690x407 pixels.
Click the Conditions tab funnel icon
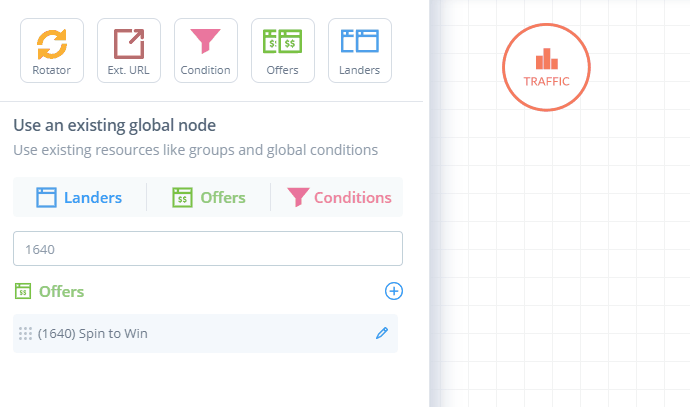[298, 197]
